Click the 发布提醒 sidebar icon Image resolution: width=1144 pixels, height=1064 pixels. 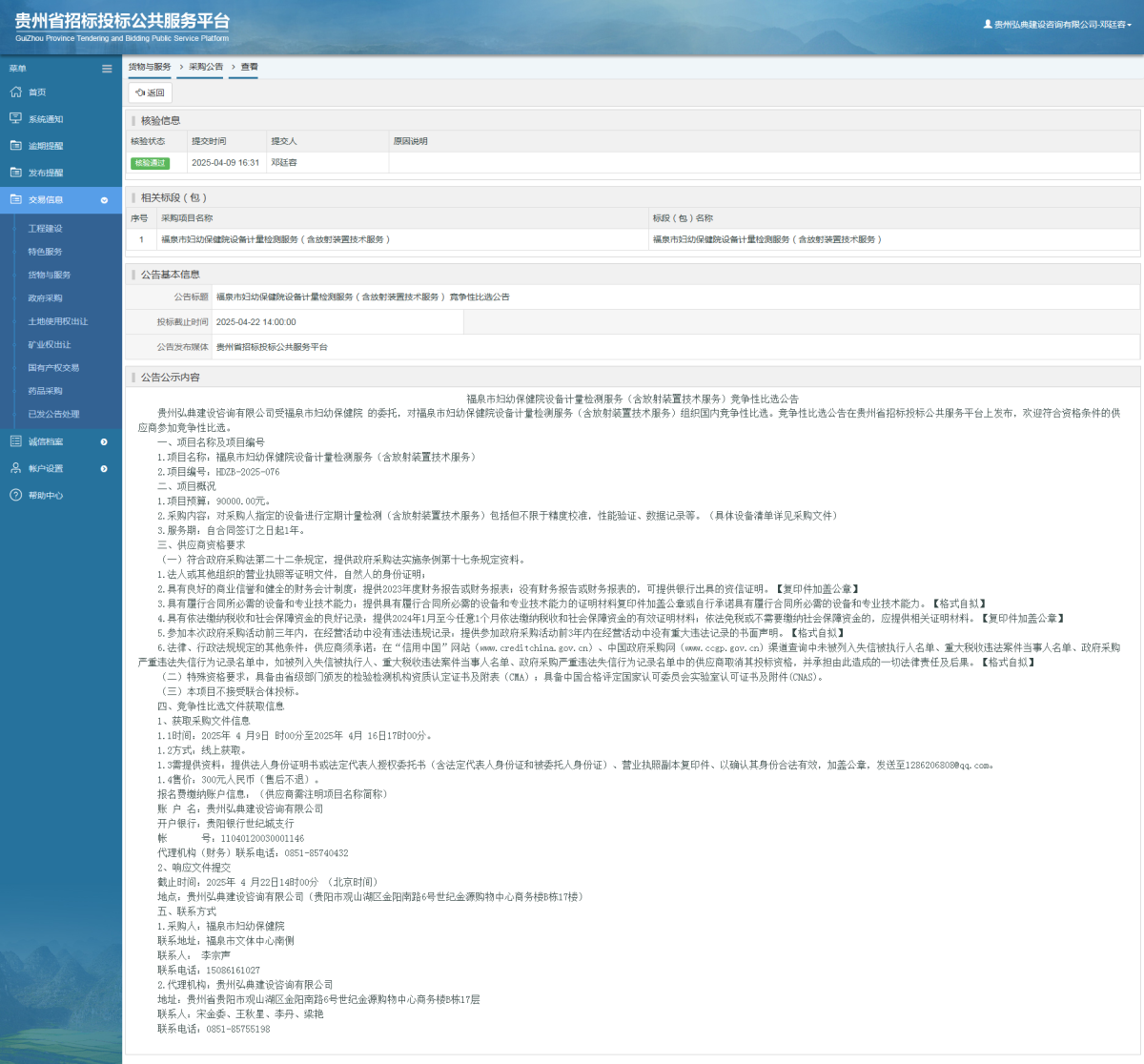tap(15, 173)
